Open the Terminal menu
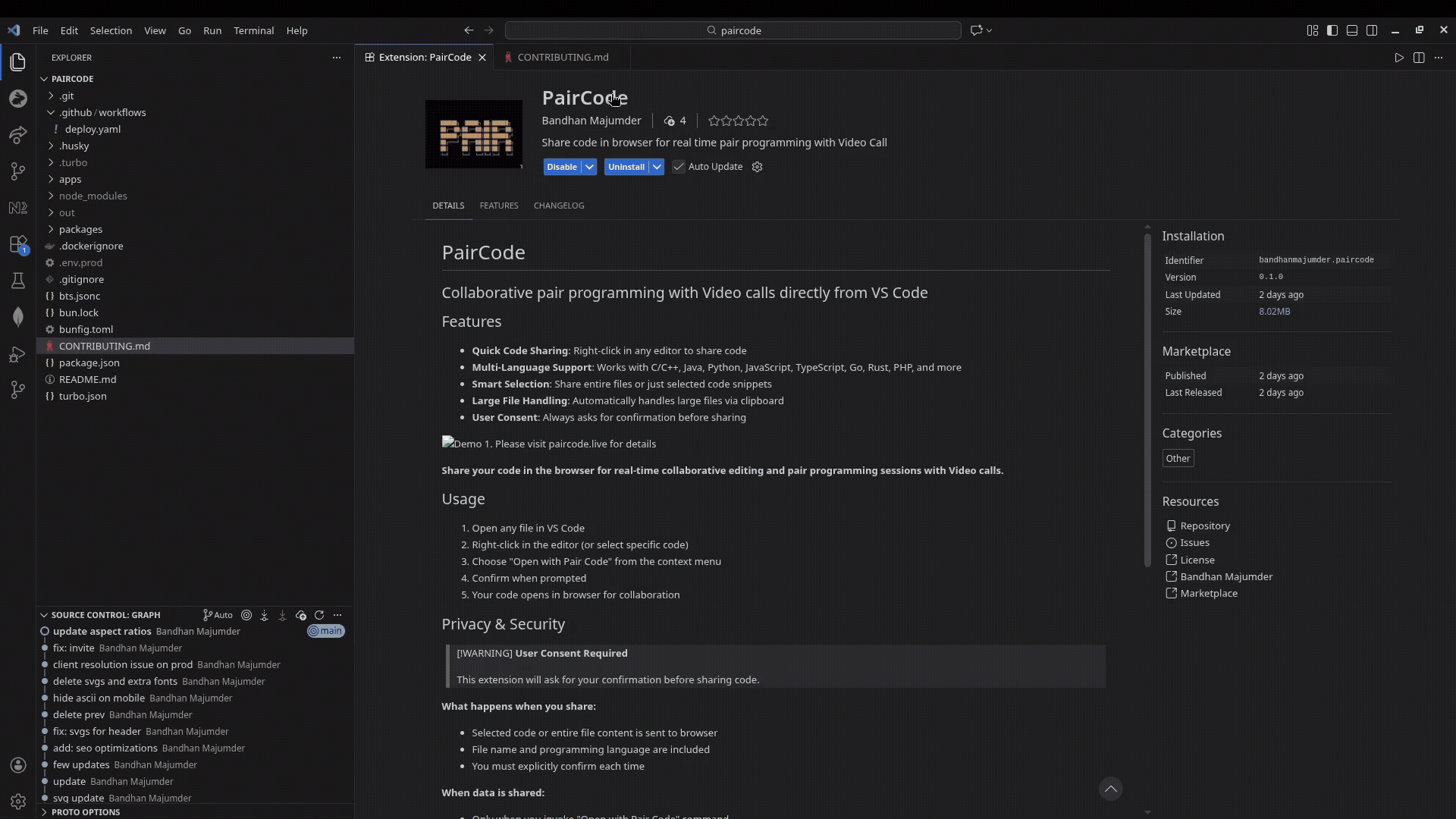This screenshot has height=819, width=1456. pyautogui.click(x=254, y=30)
